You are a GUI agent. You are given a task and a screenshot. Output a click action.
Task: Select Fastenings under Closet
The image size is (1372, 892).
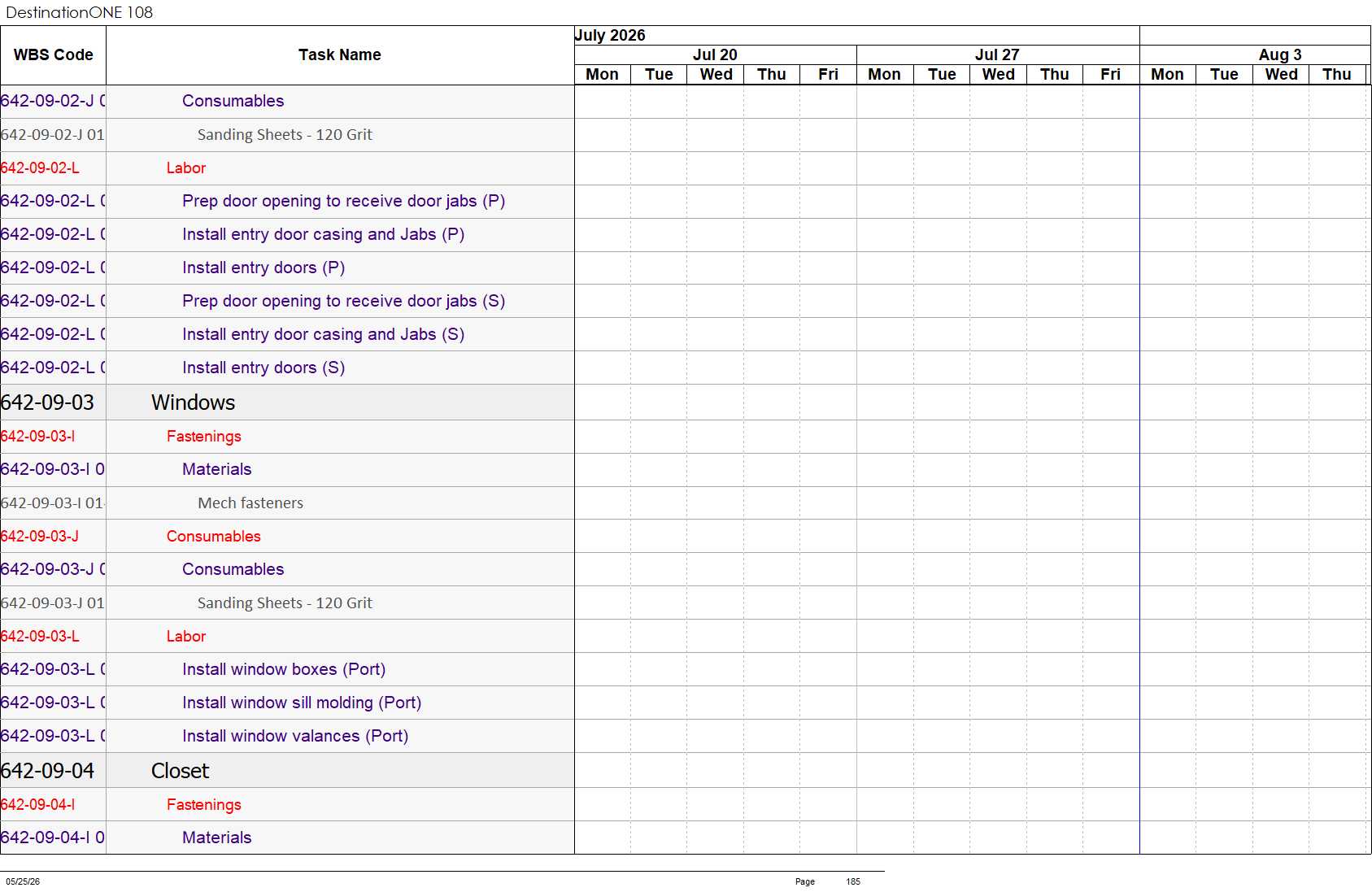pyautogui.click(x=204, y=805)
